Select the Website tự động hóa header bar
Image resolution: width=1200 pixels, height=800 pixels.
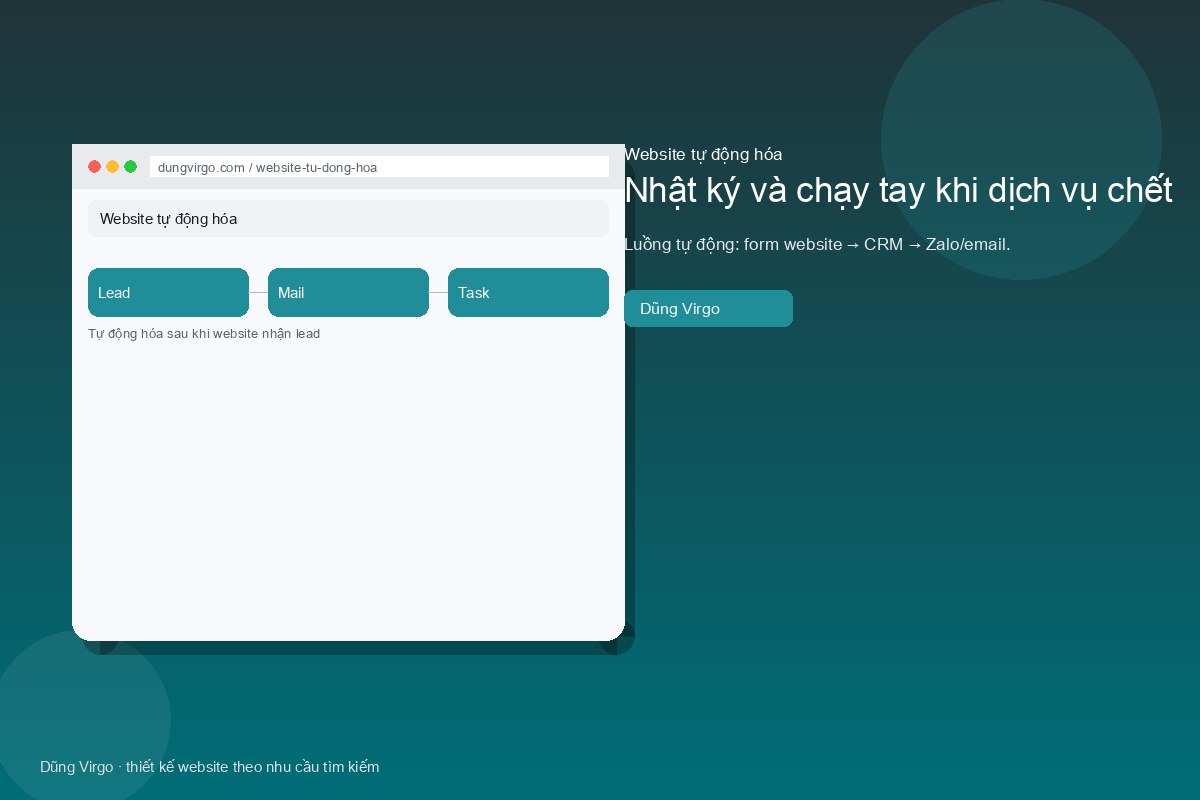(x=348, y=218)
